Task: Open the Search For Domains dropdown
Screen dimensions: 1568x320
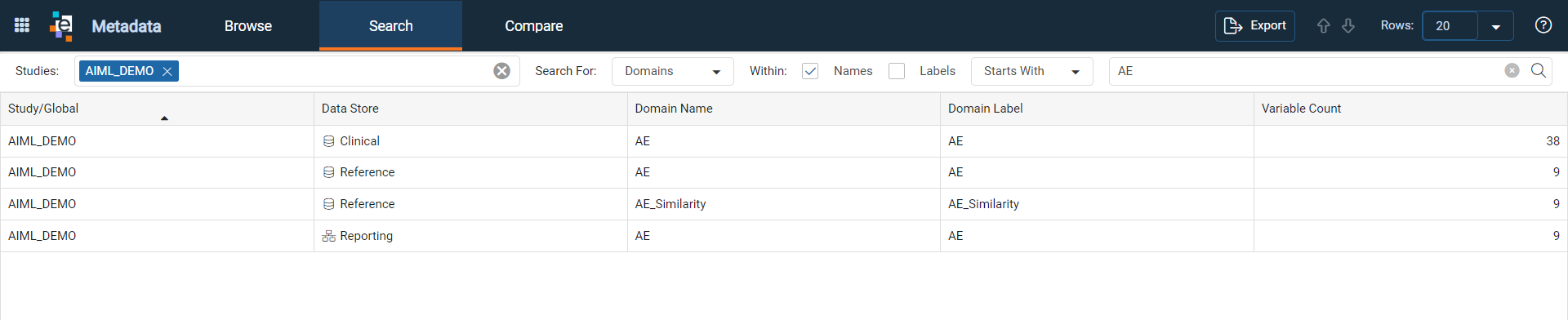Action: coord(673,71)
